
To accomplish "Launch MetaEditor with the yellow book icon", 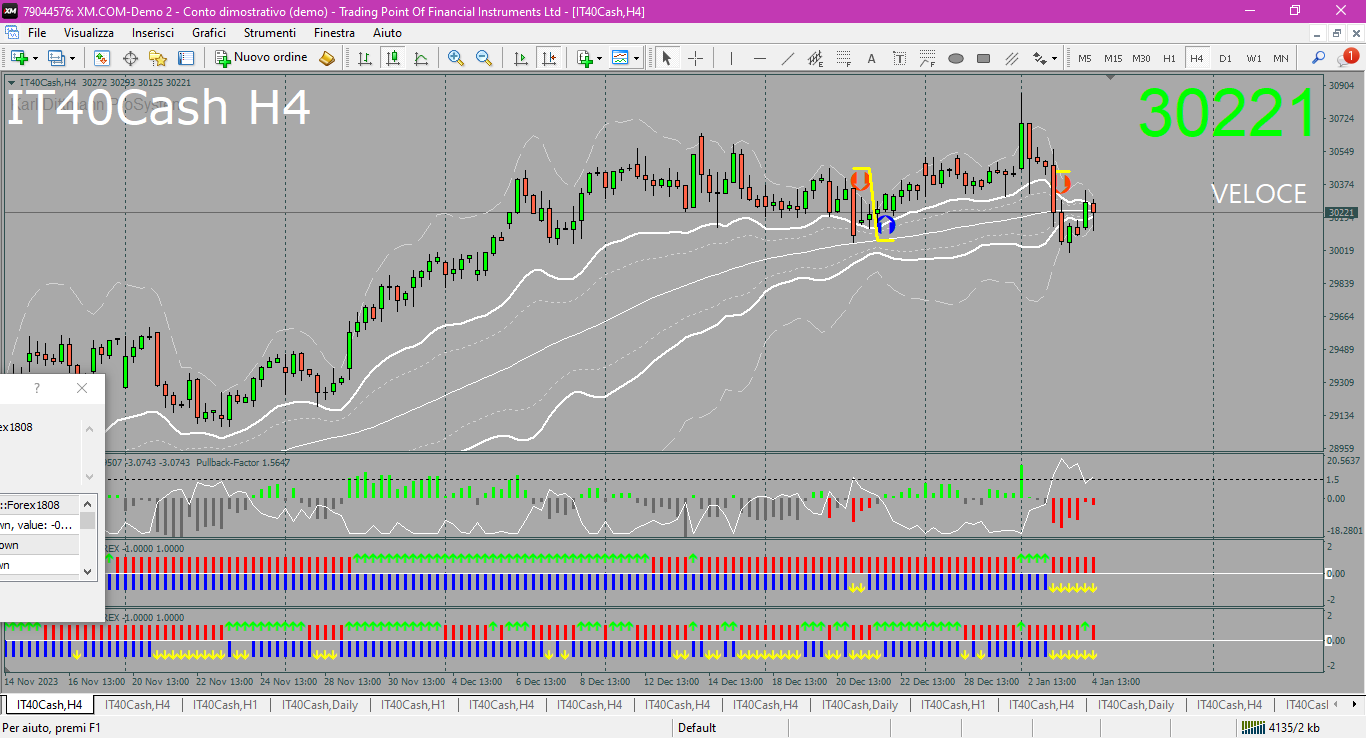I will (x=327, y=58).
